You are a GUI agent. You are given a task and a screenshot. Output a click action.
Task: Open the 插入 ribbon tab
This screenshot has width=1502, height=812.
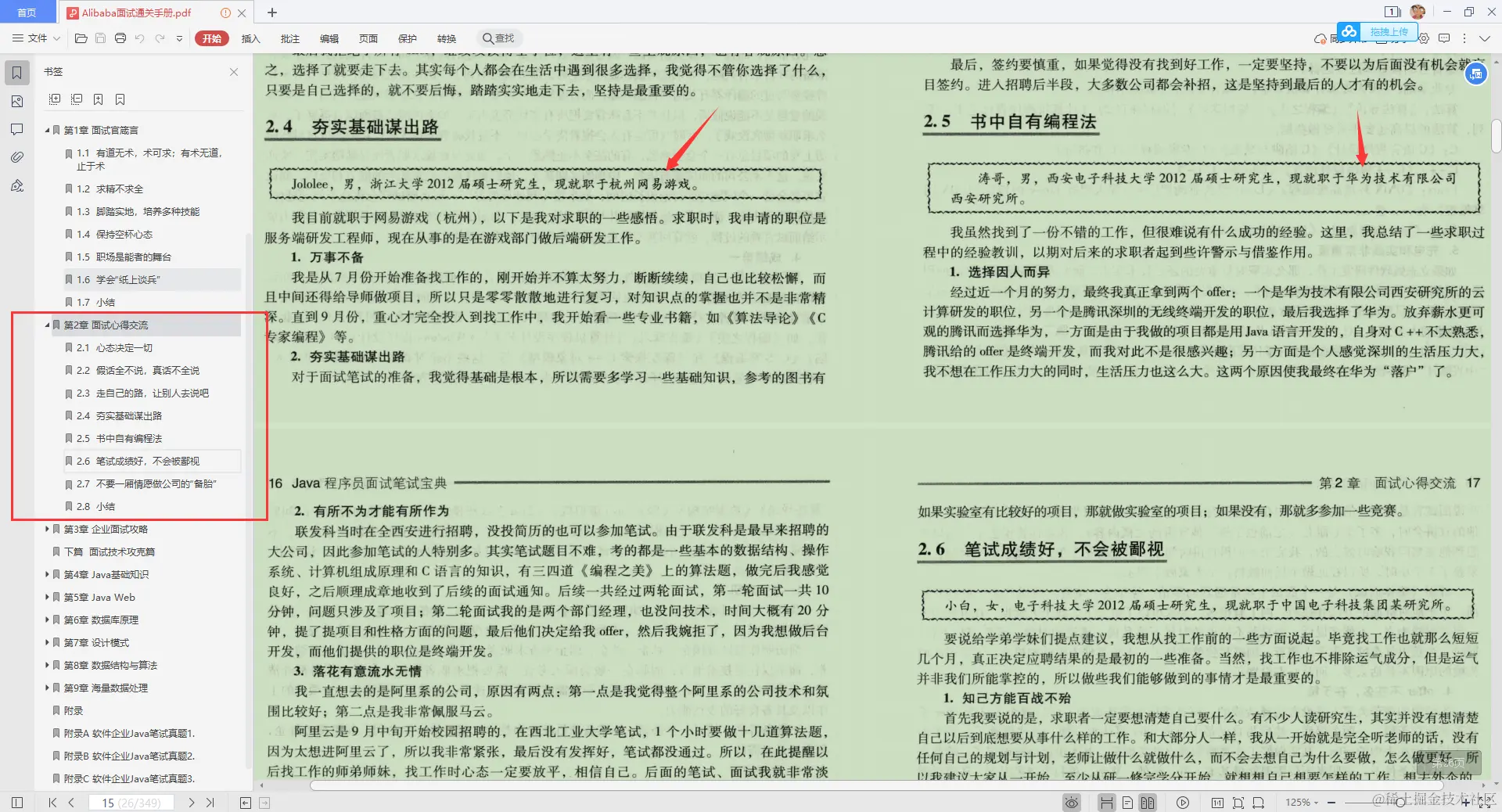click(250, 38)
